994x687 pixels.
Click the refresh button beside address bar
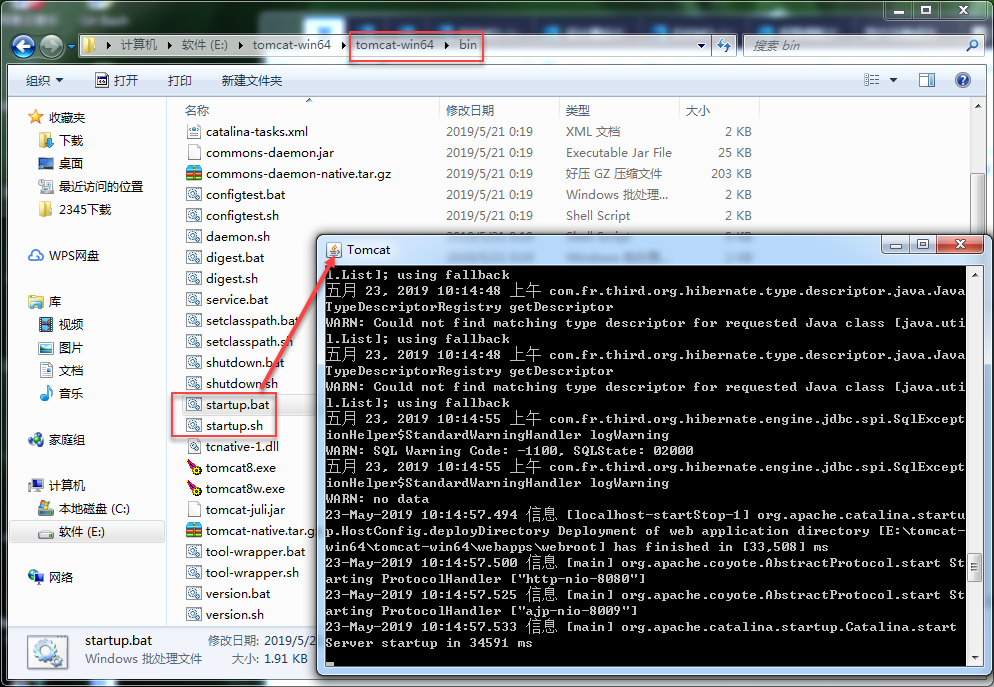724,45
